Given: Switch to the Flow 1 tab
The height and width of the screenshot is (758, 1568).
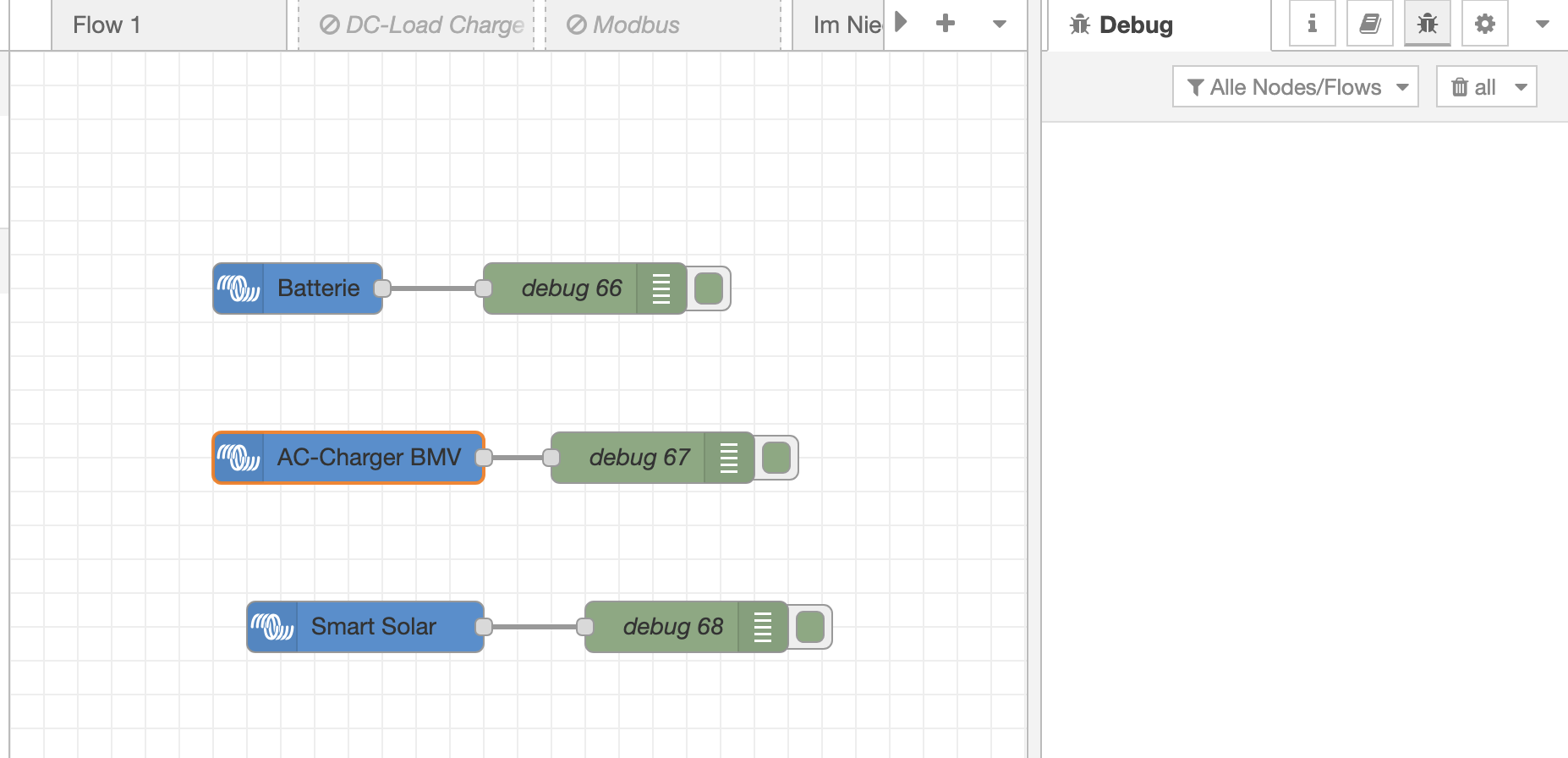Looking at the screenshot, I should 107,25.
